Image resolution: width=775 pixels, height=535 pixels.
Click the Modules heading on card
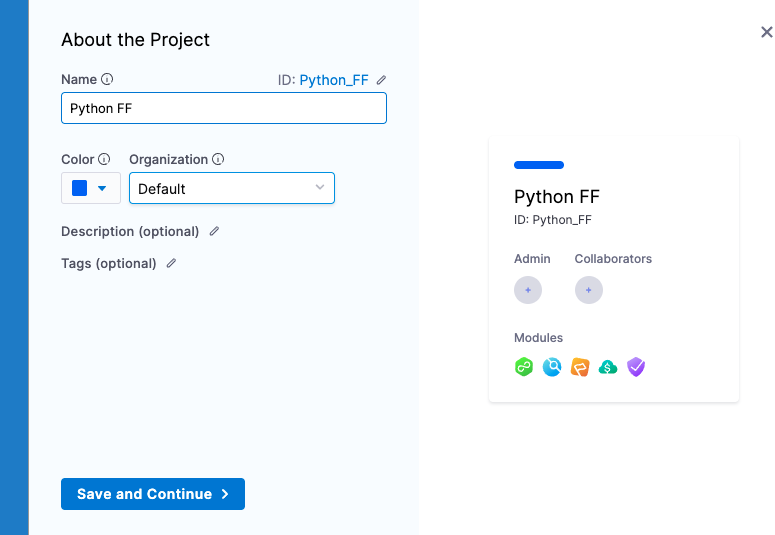coord(538,338)
